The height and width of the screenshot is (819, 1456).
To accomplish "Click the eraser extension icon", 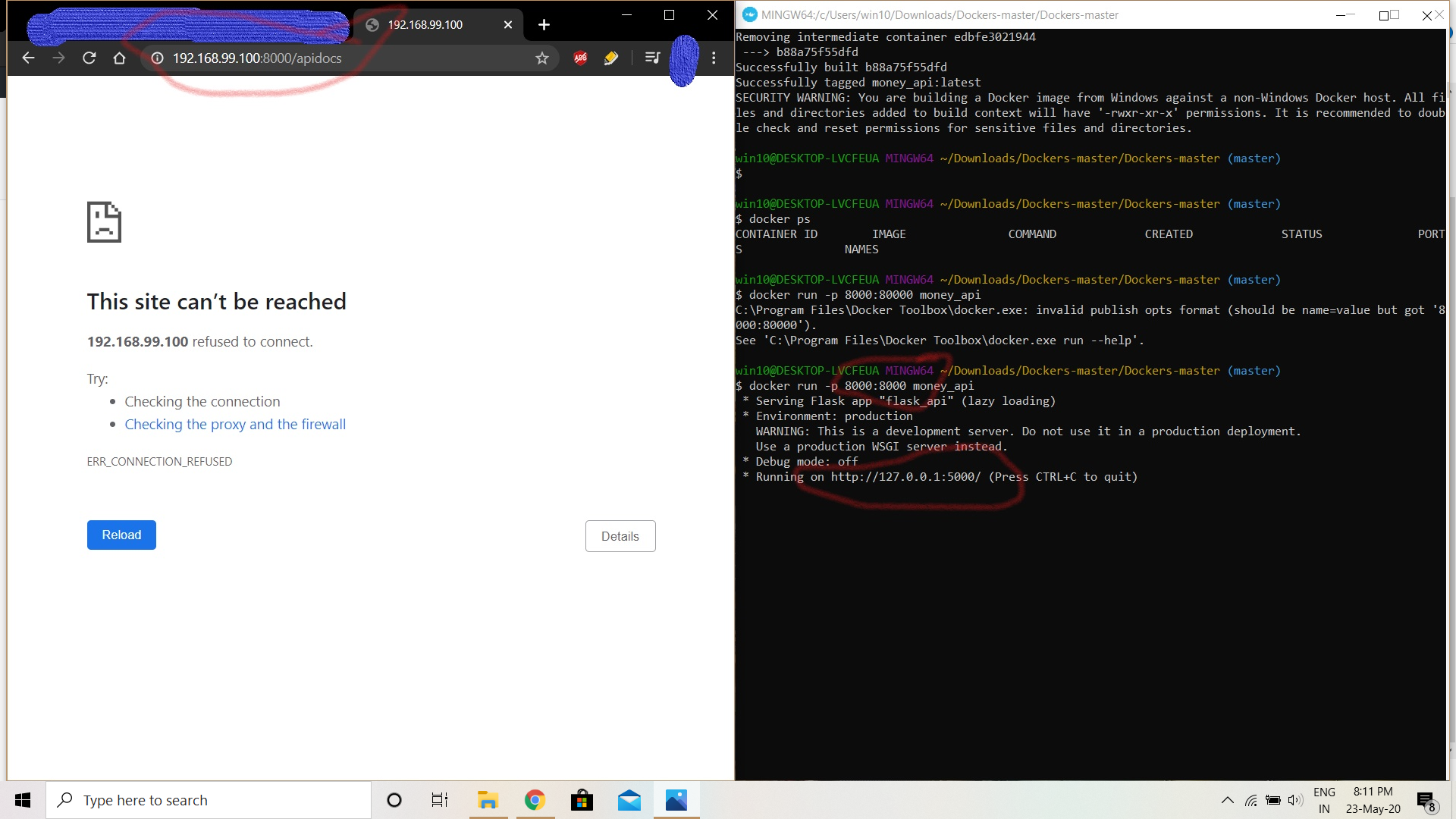I will [611, 58].
